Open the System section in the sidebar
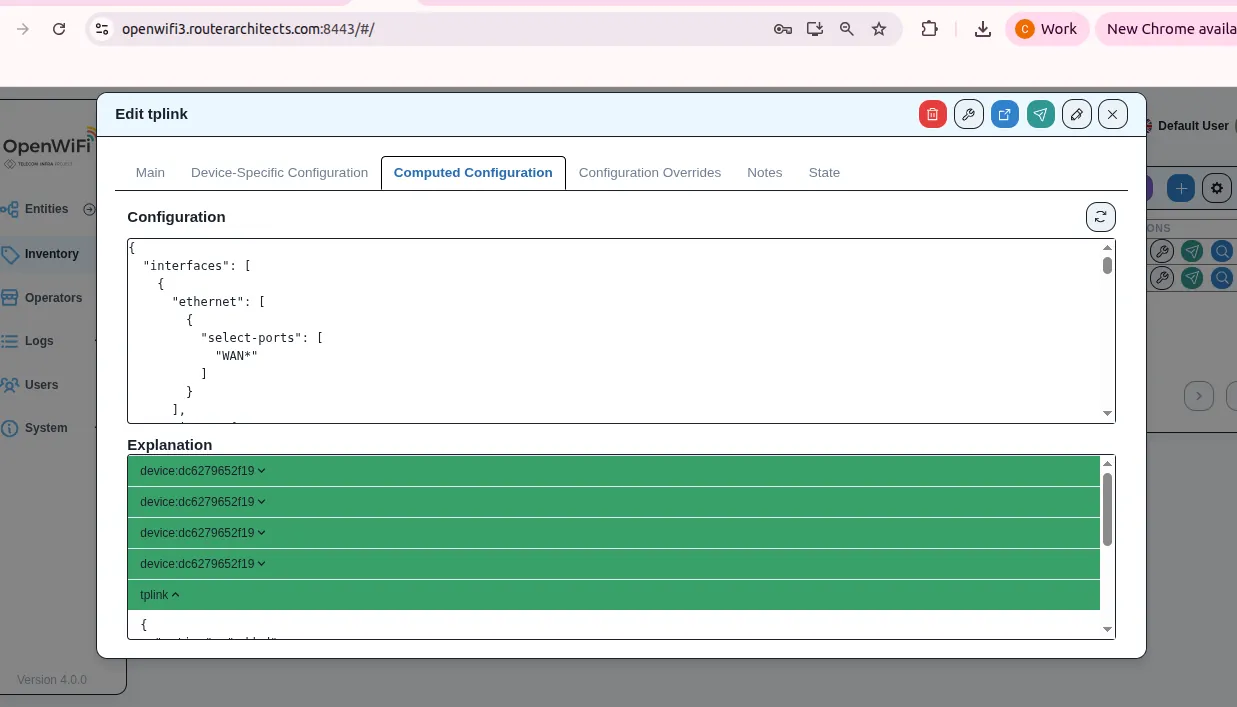This screenshot has height=707, width=1237. [46, 428]
